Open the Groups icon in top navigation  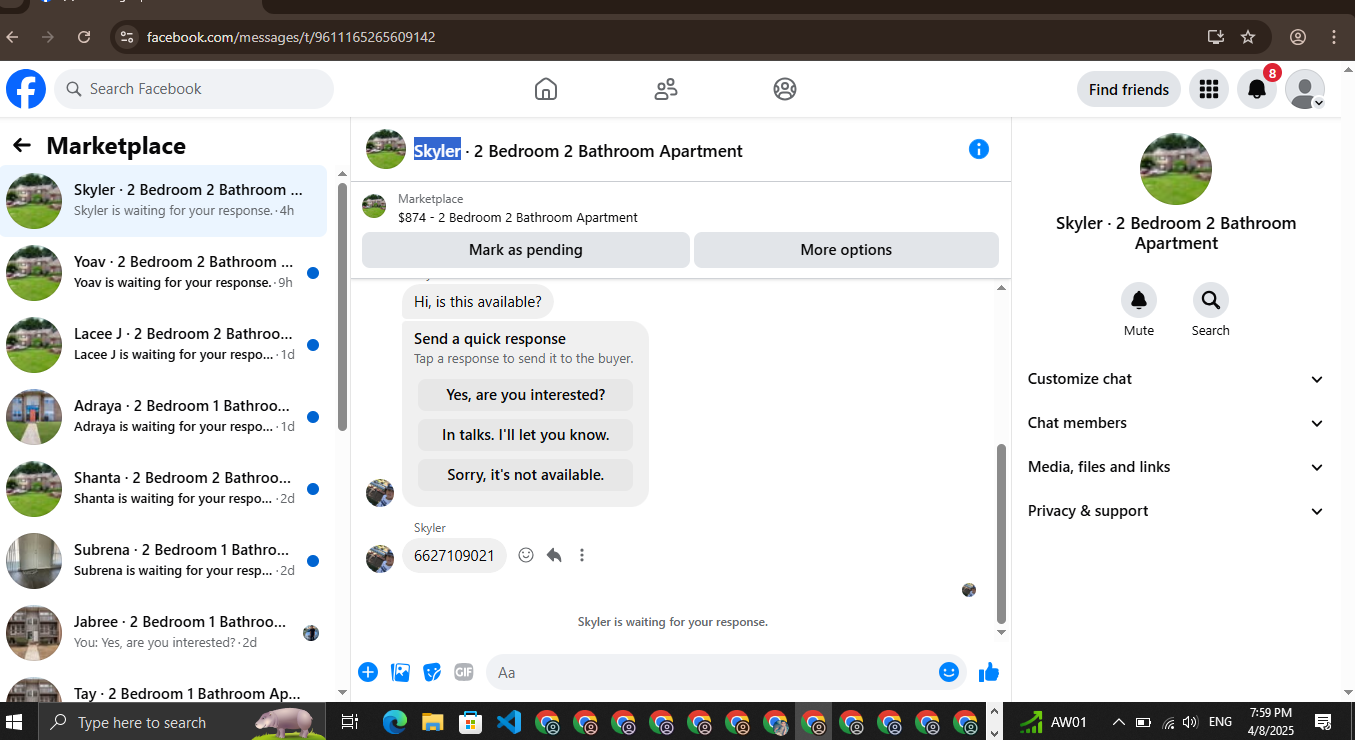(x=785, y=89)
